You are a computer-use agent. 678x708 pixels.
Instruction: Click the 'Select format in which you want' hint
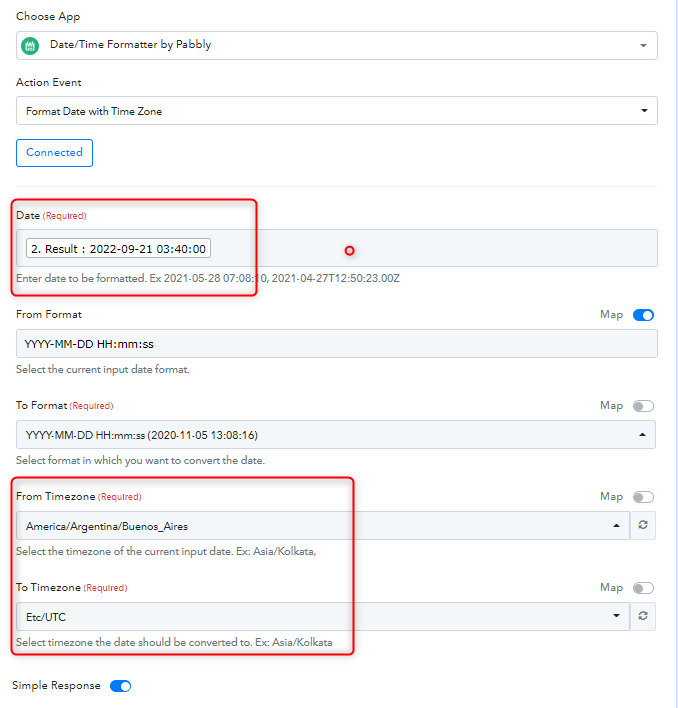coord(140,461)
